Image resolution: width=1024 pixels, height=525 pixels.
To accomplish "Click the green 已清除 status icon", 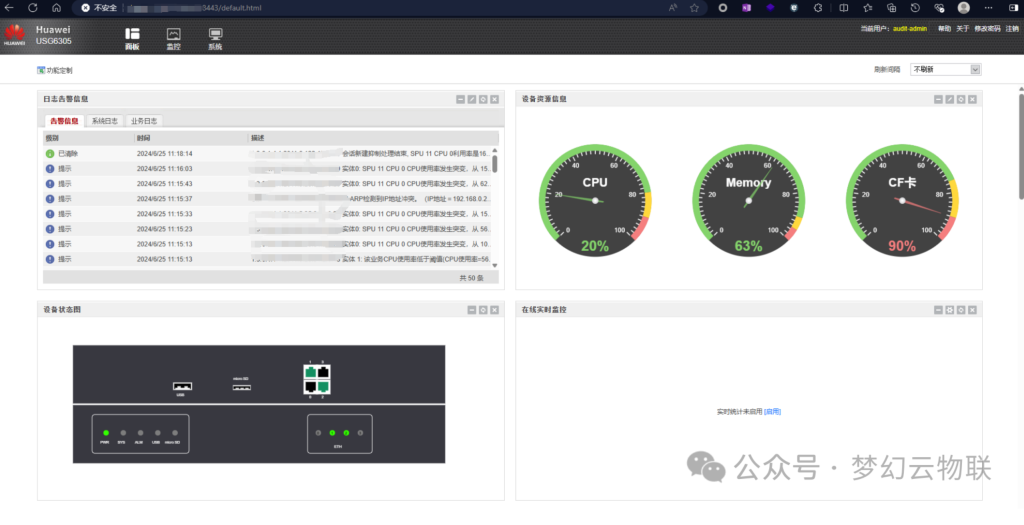I will pos(50,153).
